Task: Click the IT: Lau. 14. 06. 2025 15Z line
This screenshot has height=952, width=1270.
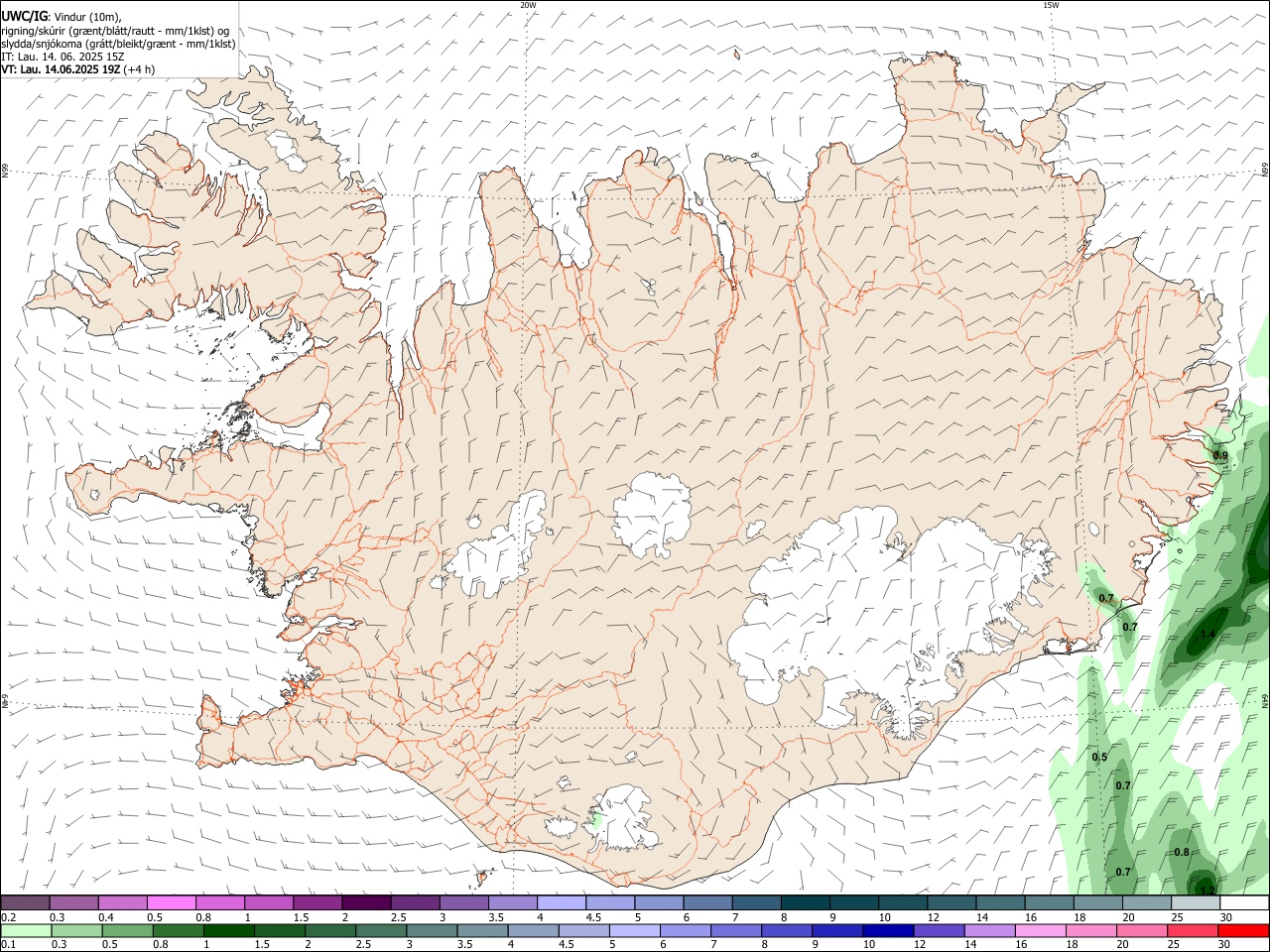Action: pyautogui.click(x=63, y=57)
